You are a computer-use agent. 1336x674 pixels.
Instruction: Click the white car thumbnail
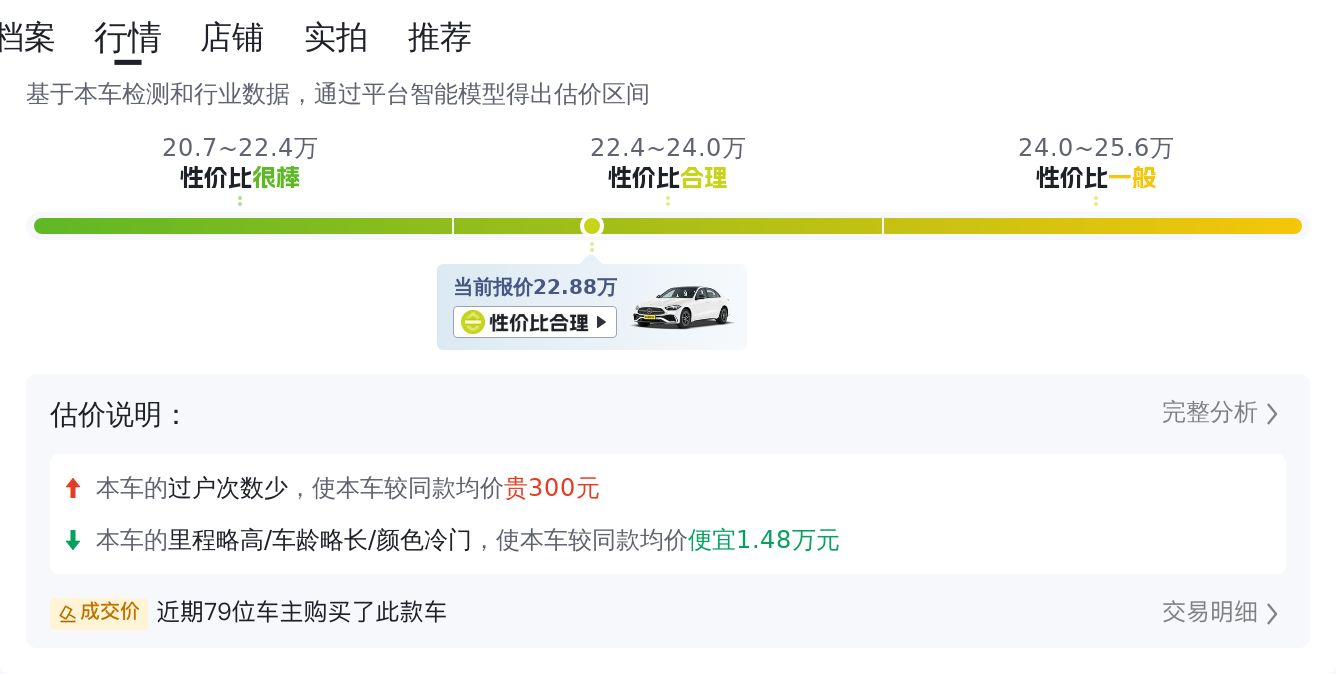[x=682, y=306]
